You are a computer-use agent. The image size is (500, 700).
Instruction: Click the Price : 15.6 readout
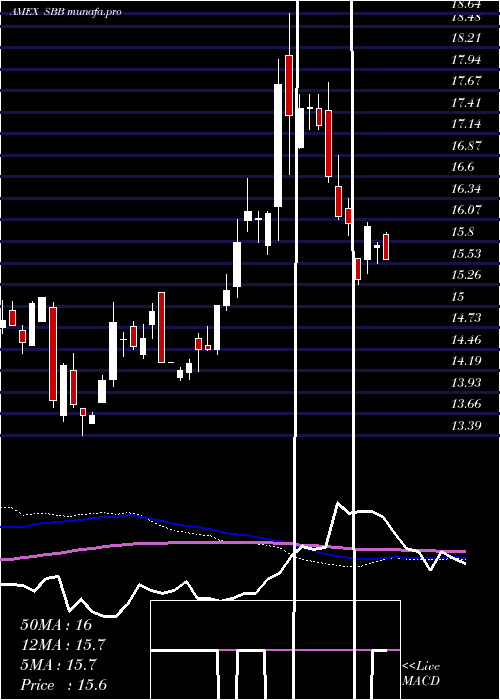(64, 685)
